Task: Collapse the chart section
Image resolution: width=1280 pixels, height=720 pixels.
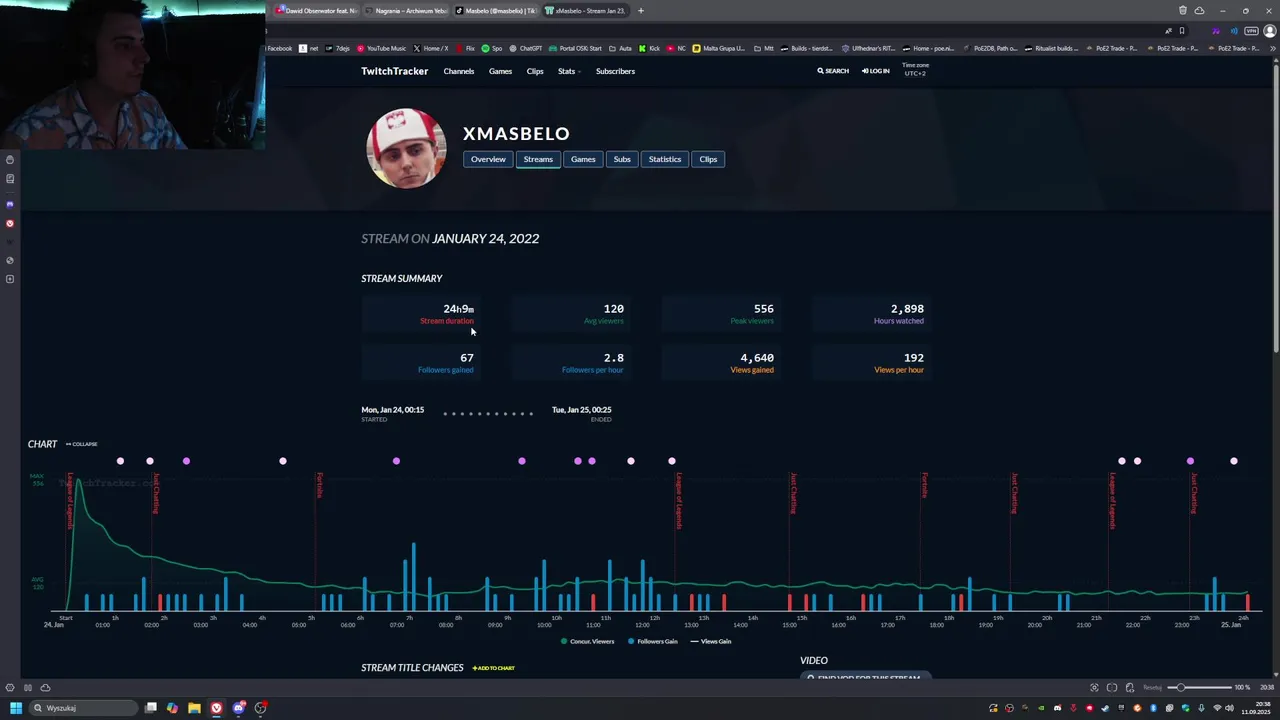Action: click(82, 444)
